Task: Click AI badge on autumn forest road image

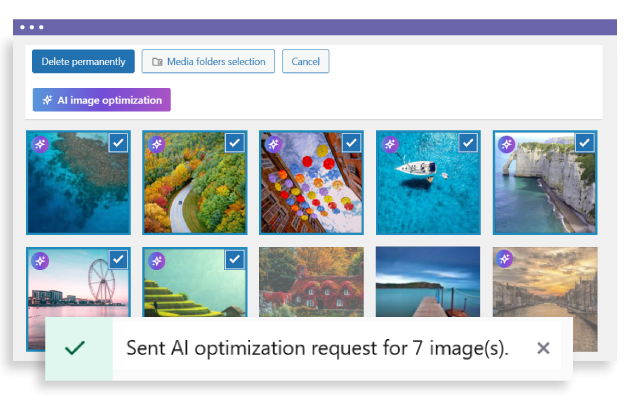Action: pos(157,144)
